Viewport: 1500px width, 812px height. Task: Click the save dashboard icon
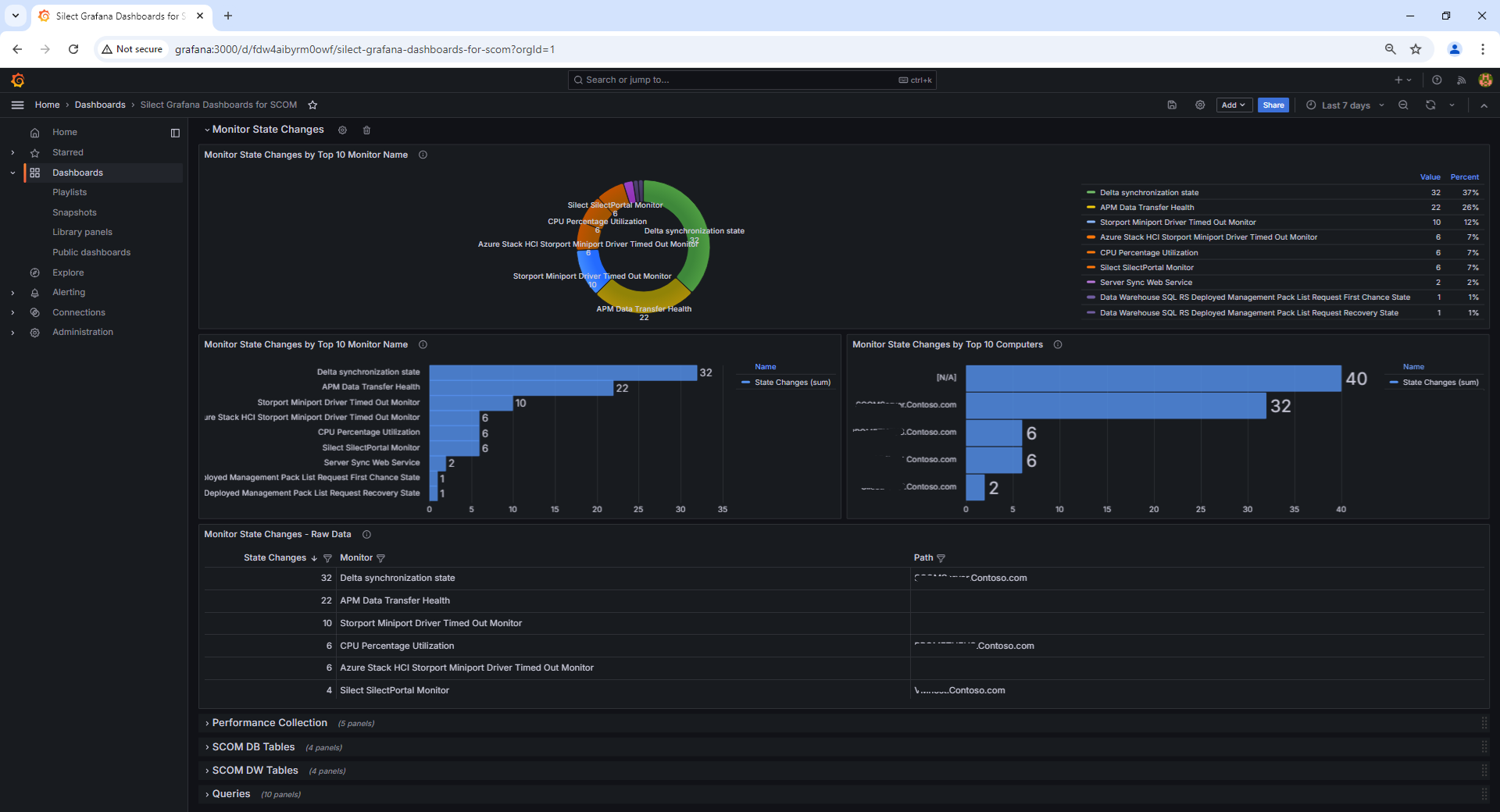(1172, 105)
